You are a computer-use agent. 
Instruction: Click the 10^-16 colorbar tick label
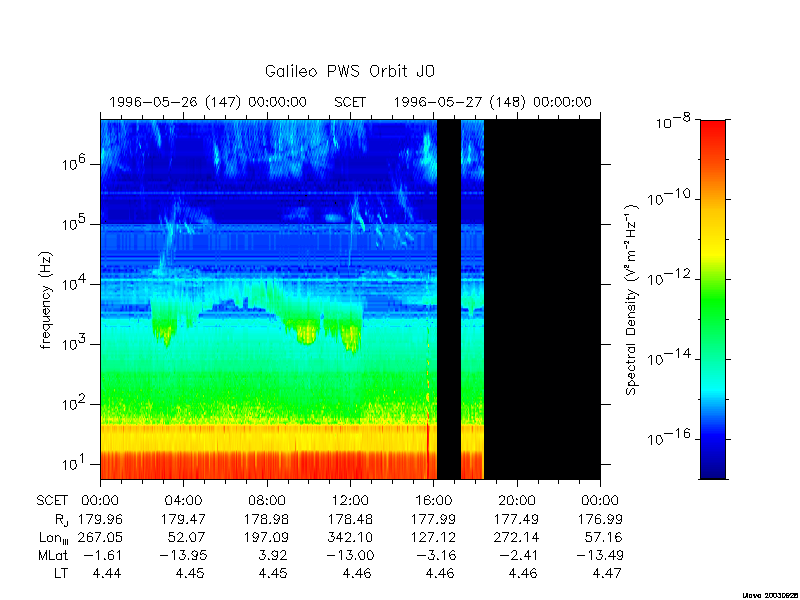(670, 437)
